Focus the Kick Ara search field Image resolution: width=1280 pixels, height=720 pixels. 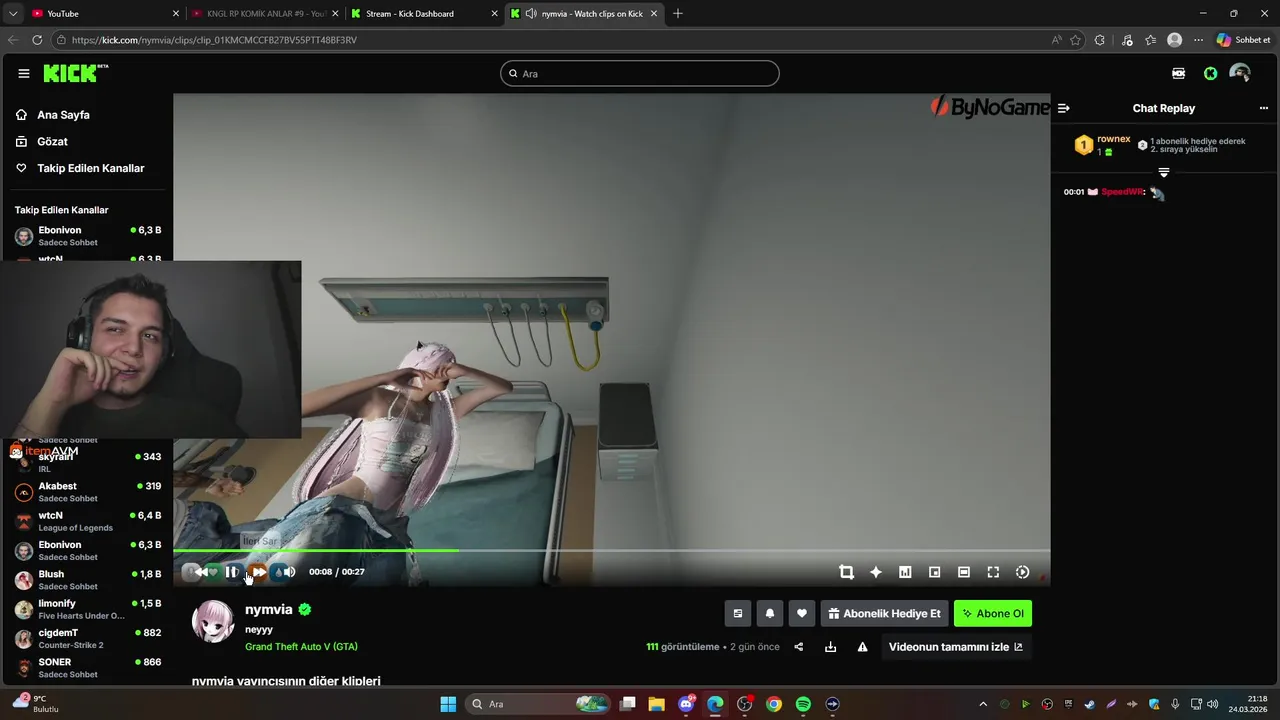click(640, 73)
